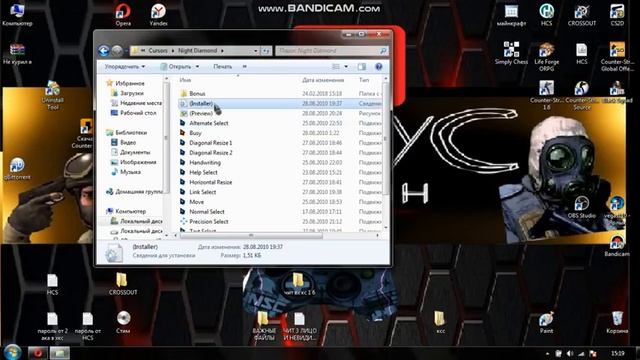The height and width of the screenshot is (360, 640).
Task: Select the Alternate Select file name
Action: coord(209,123)
